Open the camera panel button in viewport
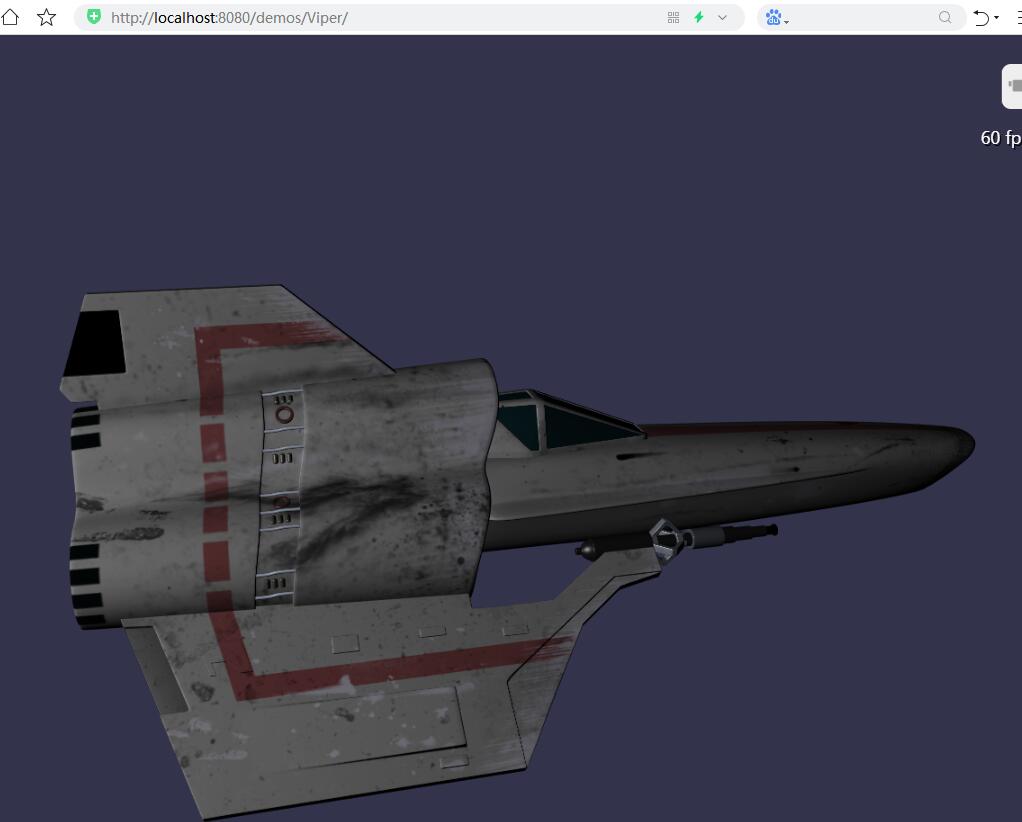Image resolution: width=1022 pixels, height=822 pixels. pyautogui.click(x=1012, y=86)
